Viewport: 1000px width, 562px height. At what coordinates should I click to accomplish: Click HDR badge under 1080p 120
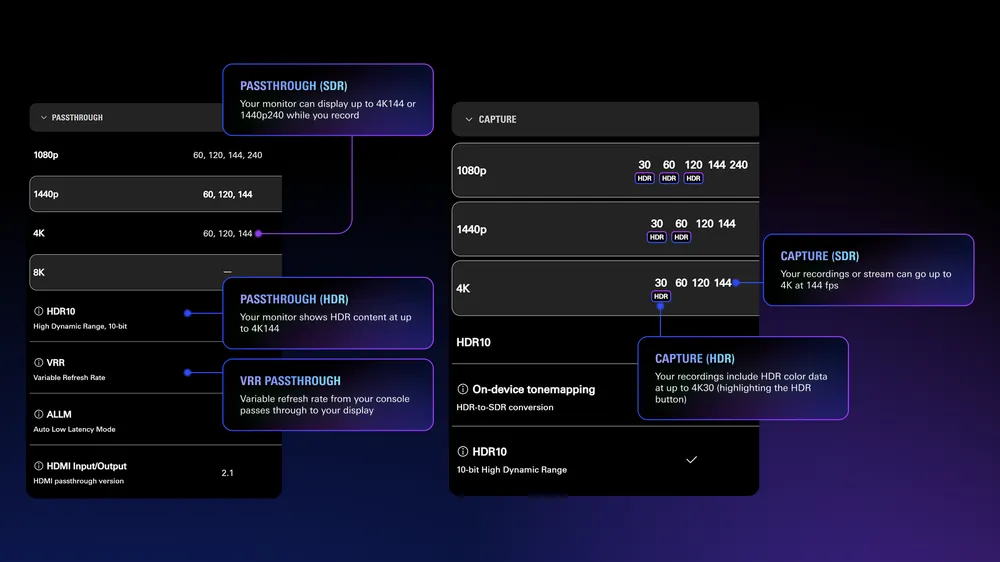point(693,179)
